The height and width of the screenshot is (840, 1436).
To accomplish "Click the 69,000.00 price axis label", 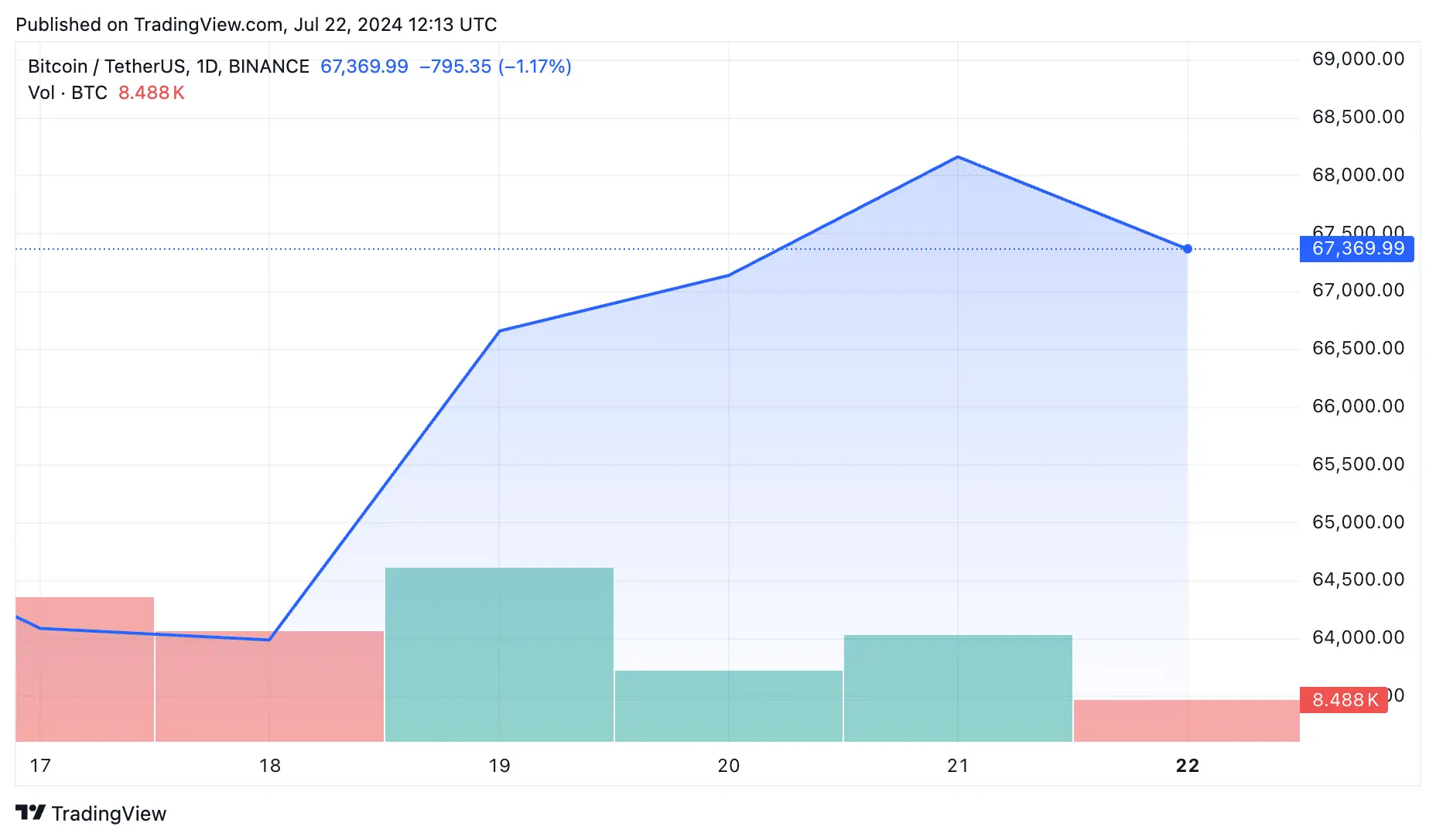I will 1358,59.
